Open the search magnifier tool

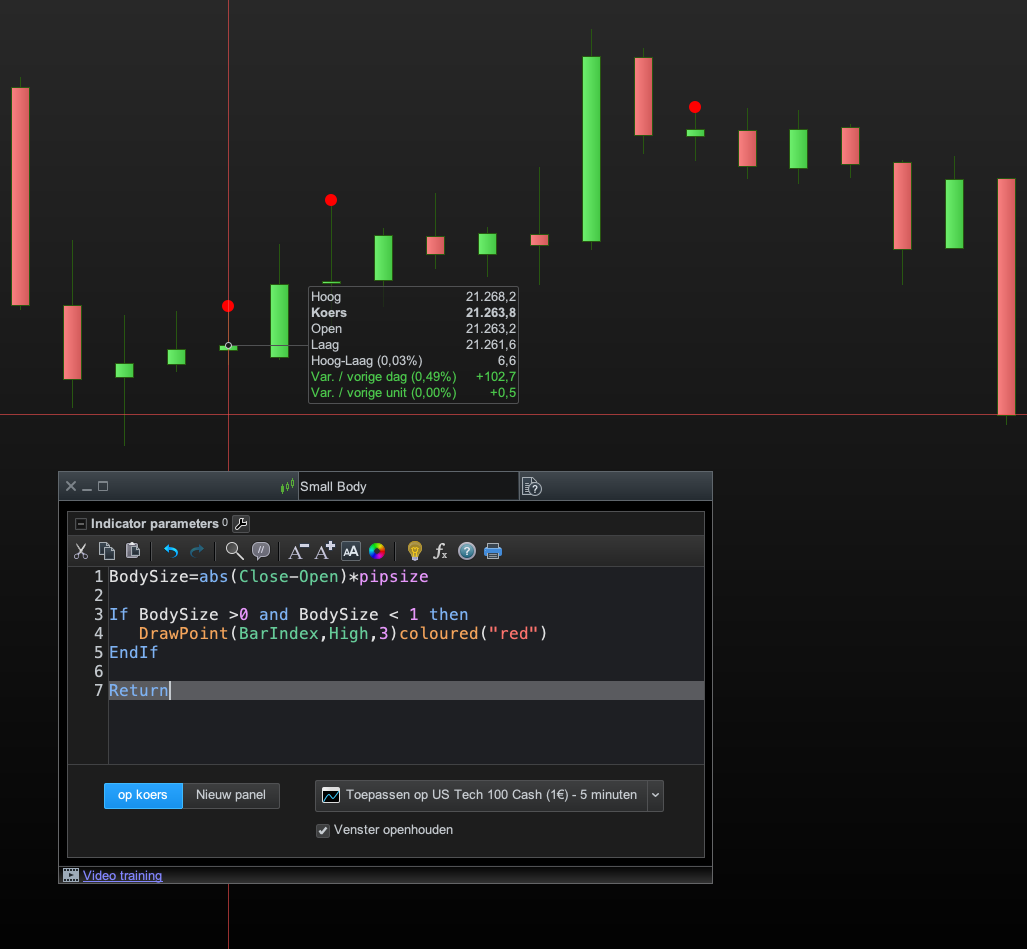pyautogui.click(x=234, y=551)
